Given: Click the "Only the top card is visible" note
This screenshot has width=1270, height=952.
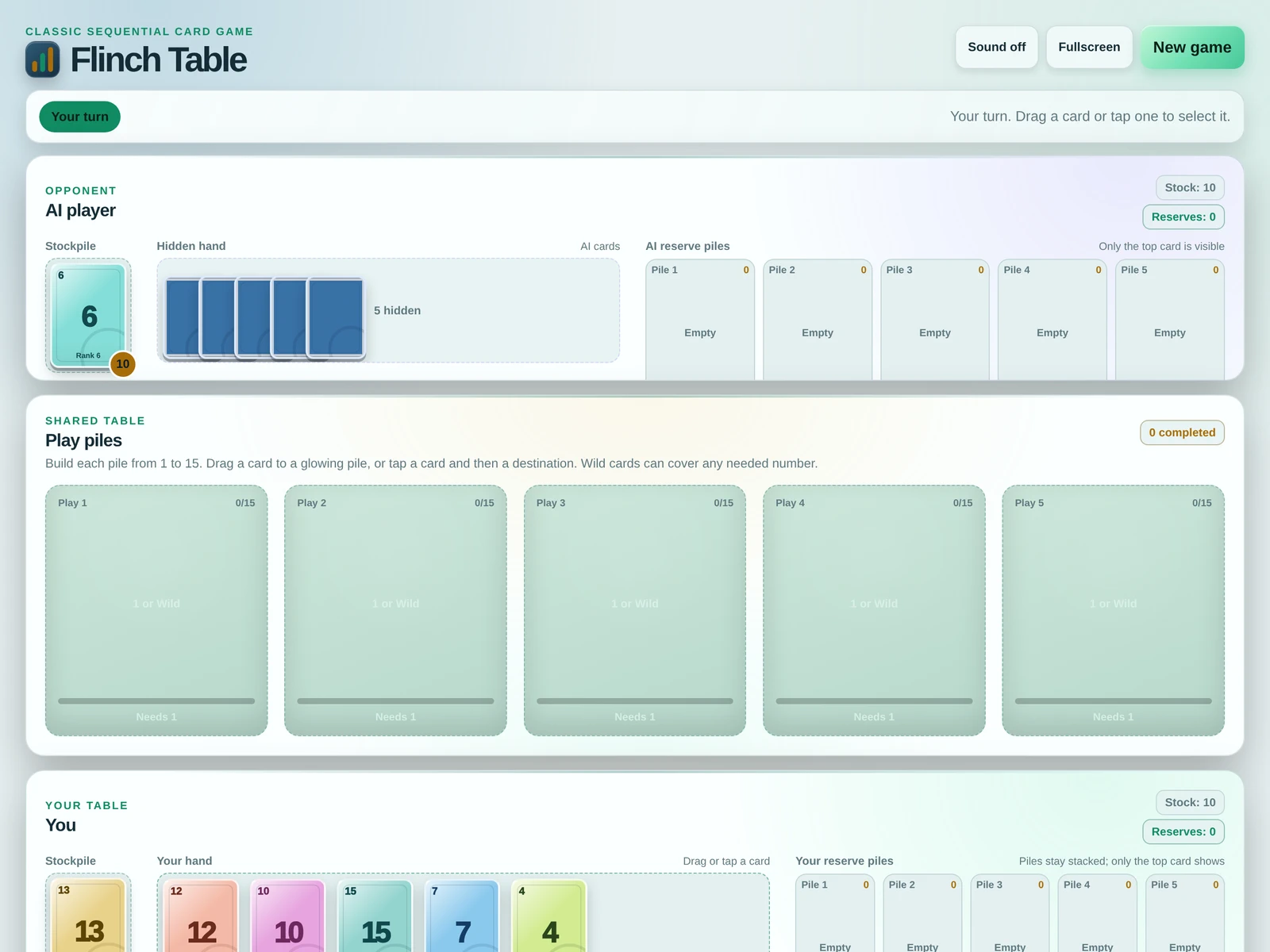Looking at the screenshot, I should (1161, 246).
